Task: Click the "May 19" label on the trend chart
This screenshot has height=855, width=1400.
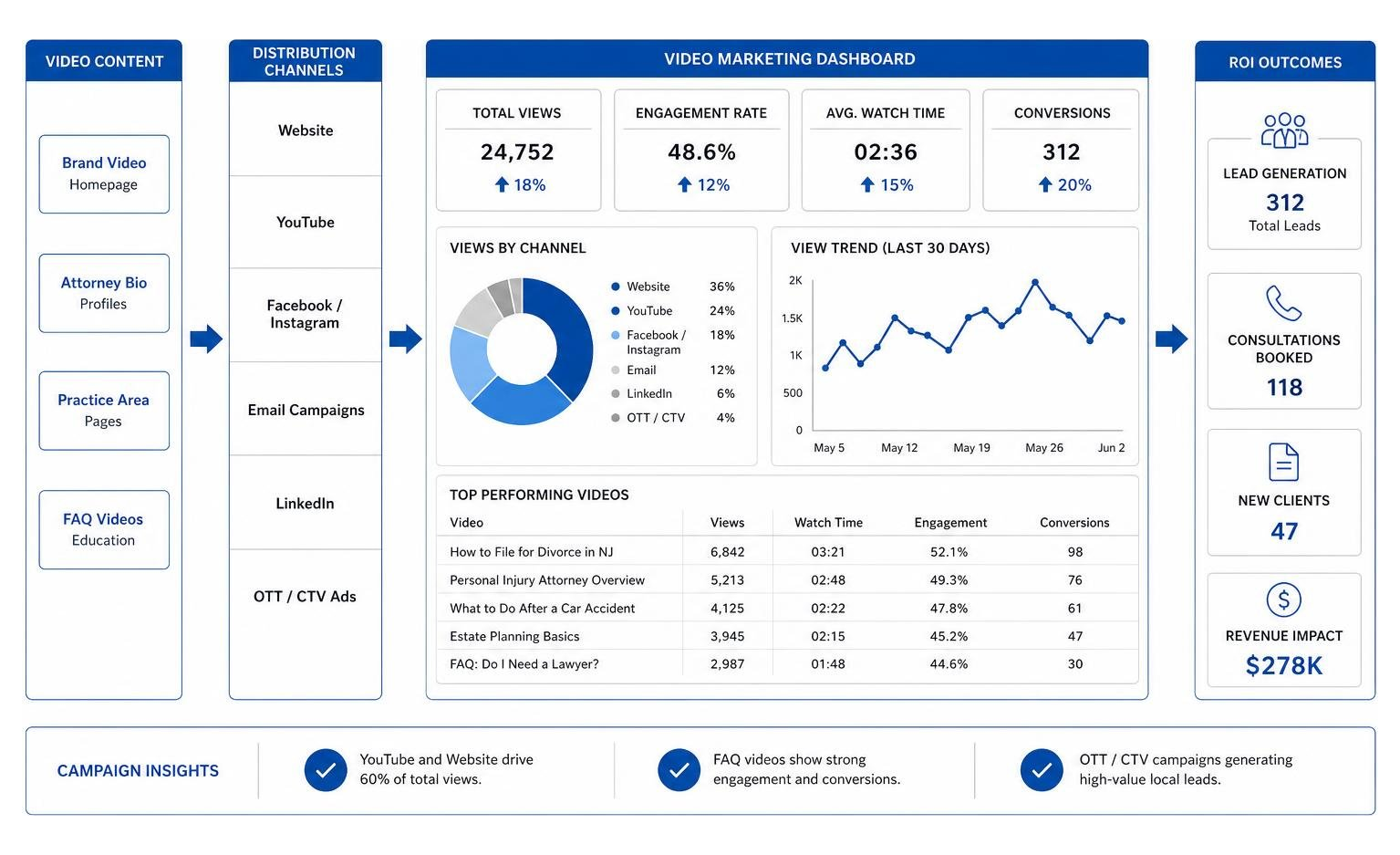Action: pyautogui.click(x=971, y=448)
